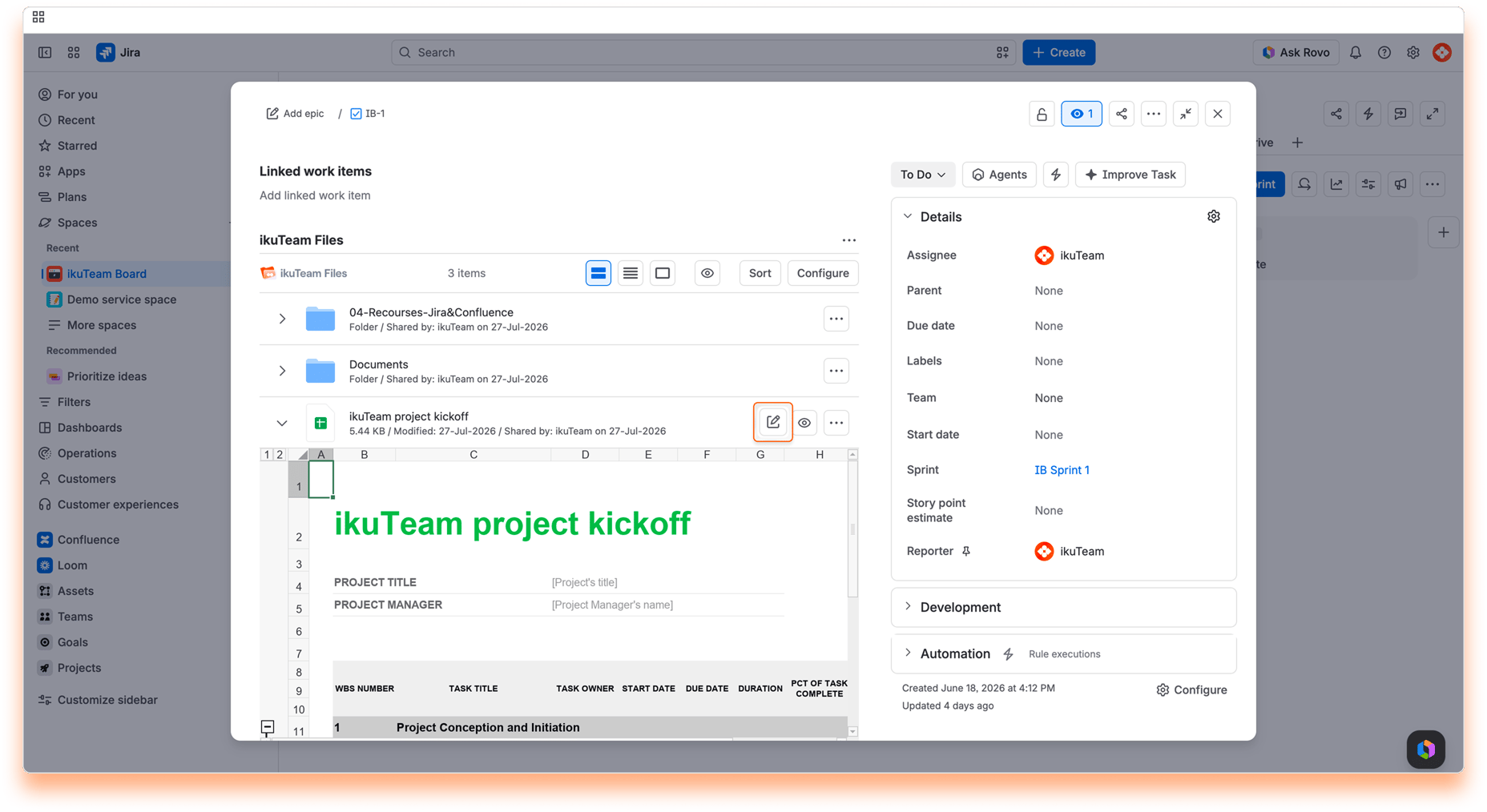Open the Rovo chat floating button
Viewport: 1487px width, 812px height.
click(1425, 750)
